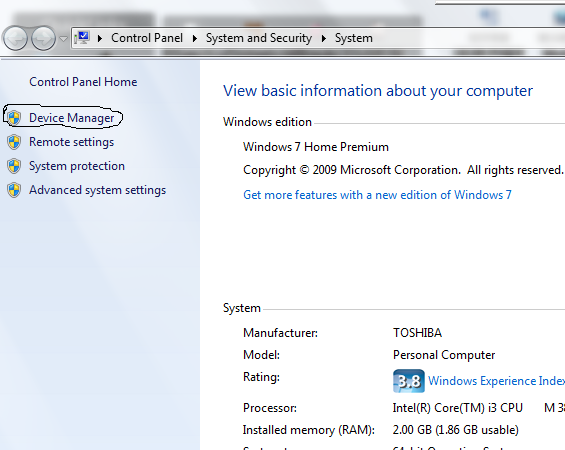Select the System breadcrumb item

(x=353, y=38)
